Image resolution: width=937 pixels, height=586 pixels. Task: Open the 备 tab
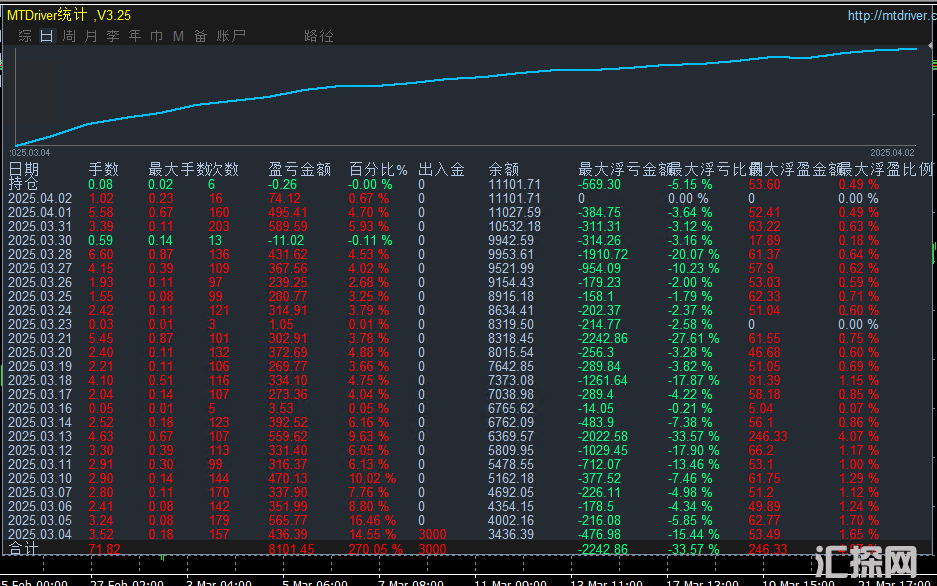(201, 36)
